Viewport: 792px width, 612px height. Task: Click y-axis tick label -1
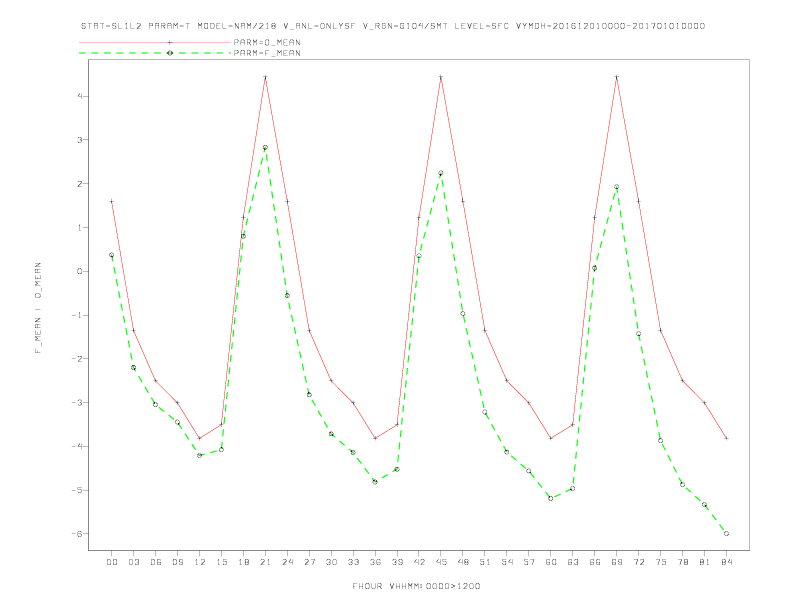[77, 315]
